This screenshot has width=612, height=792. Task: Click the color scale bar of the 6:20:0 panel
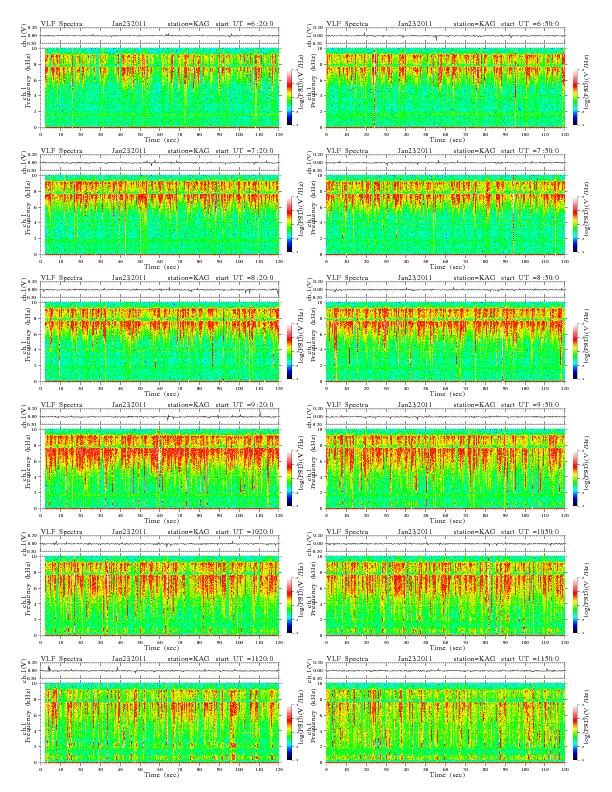coord(289,97)
